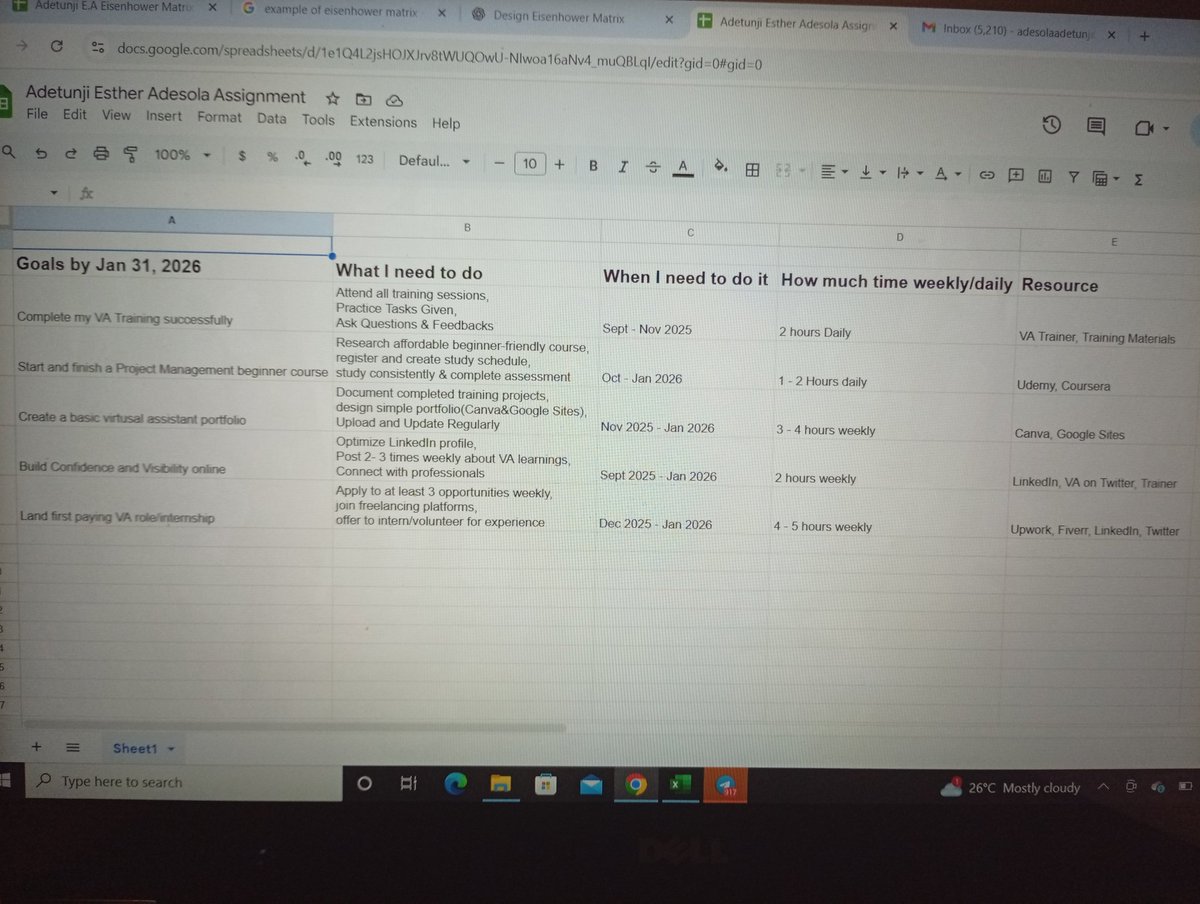Create a filter with funnel icon
The image size is (1200, 904).
tap(1073, 178)
